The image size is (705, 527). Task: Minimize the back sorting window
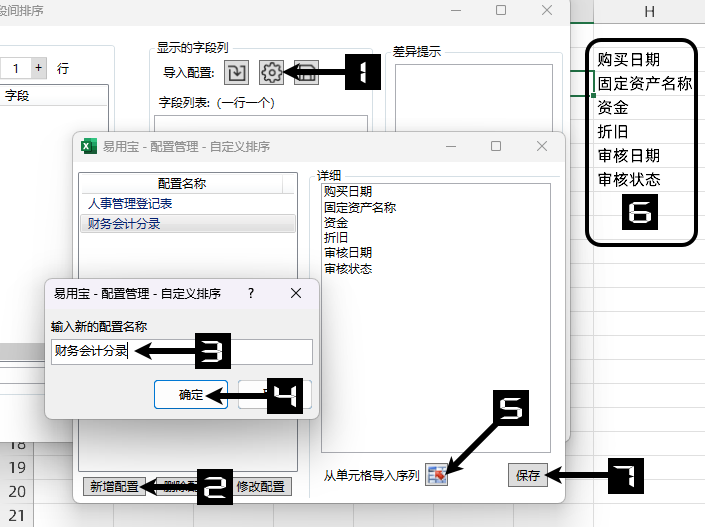(x=456, y=10)
